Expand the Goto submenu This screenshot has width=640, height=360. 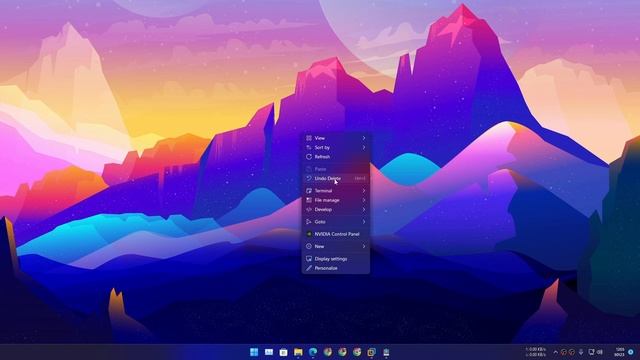click(x=336, y=222)
